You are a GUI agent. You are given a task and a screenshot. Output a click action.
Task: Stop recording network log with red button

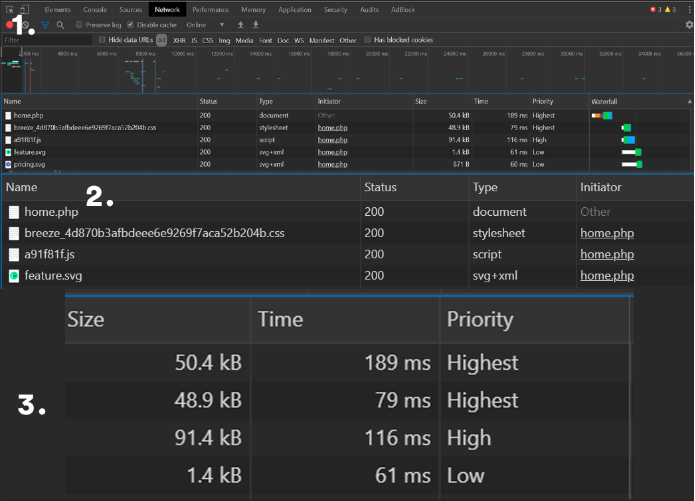[8, 24]
